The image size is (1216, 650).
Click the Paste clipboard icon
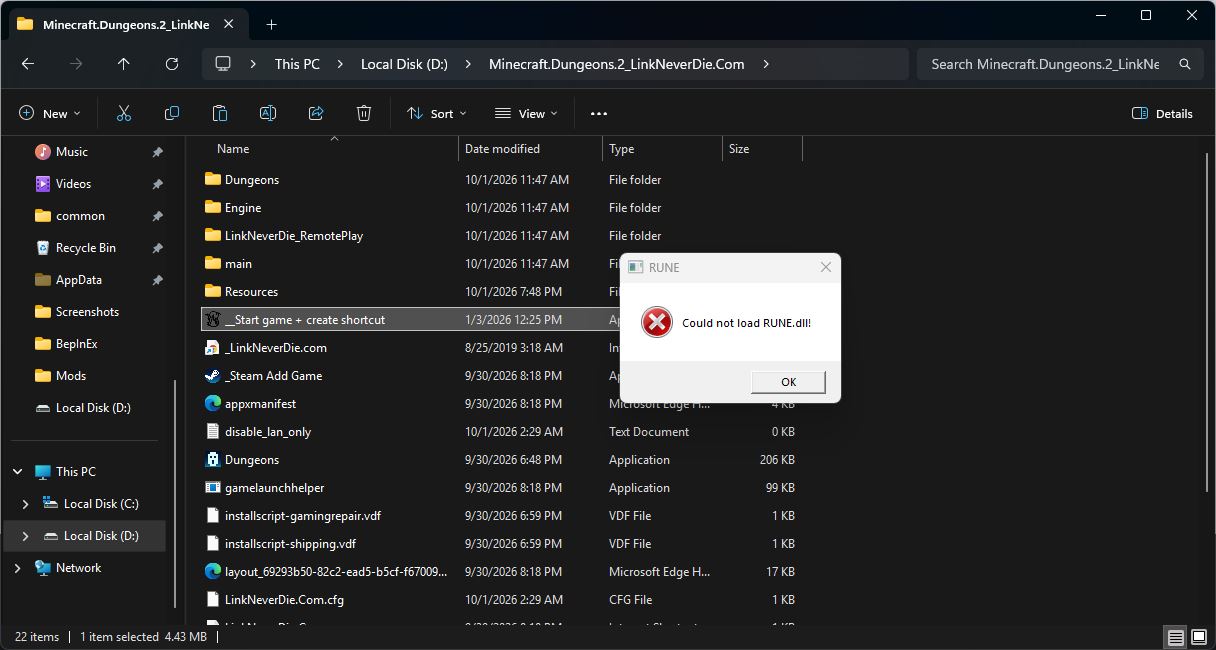220,114
